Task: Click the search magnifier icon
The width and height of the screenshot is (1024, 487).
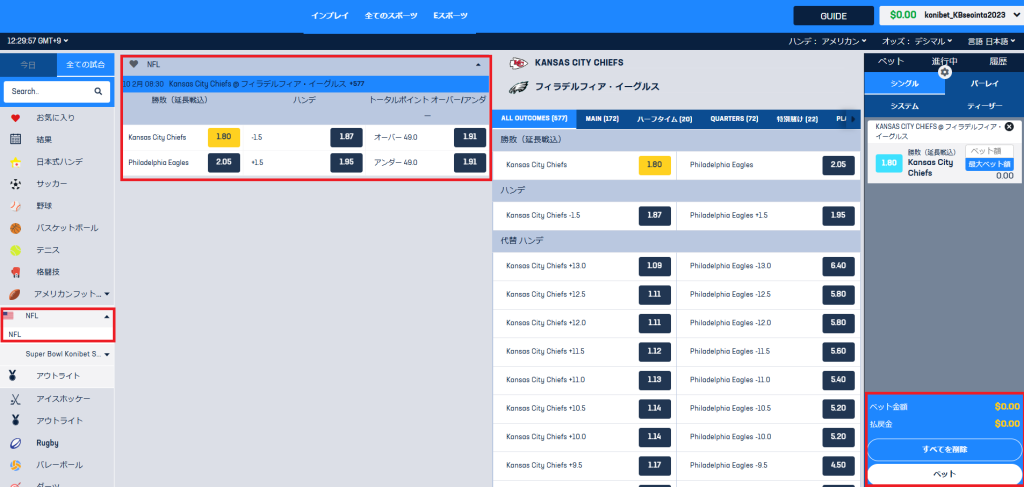Action: point(98,92)
